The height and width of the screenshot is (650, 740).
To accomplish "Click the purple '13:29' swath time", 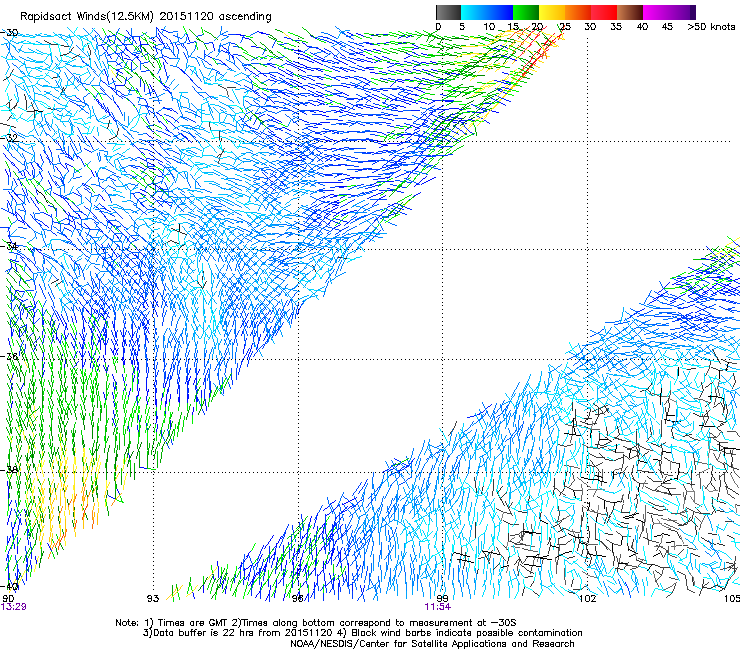I will [14, 607].
